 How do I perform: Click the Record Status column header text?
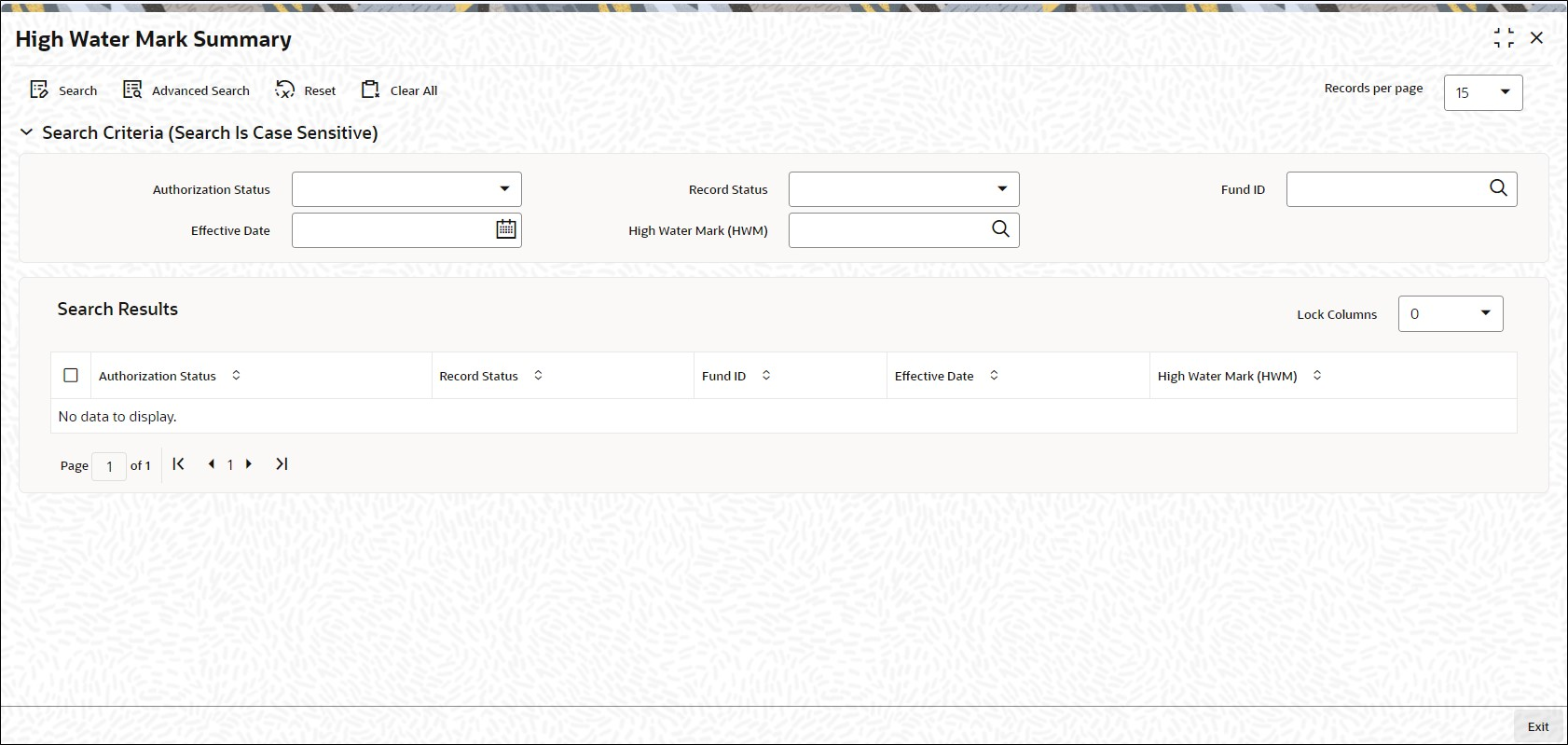point(479,376)
